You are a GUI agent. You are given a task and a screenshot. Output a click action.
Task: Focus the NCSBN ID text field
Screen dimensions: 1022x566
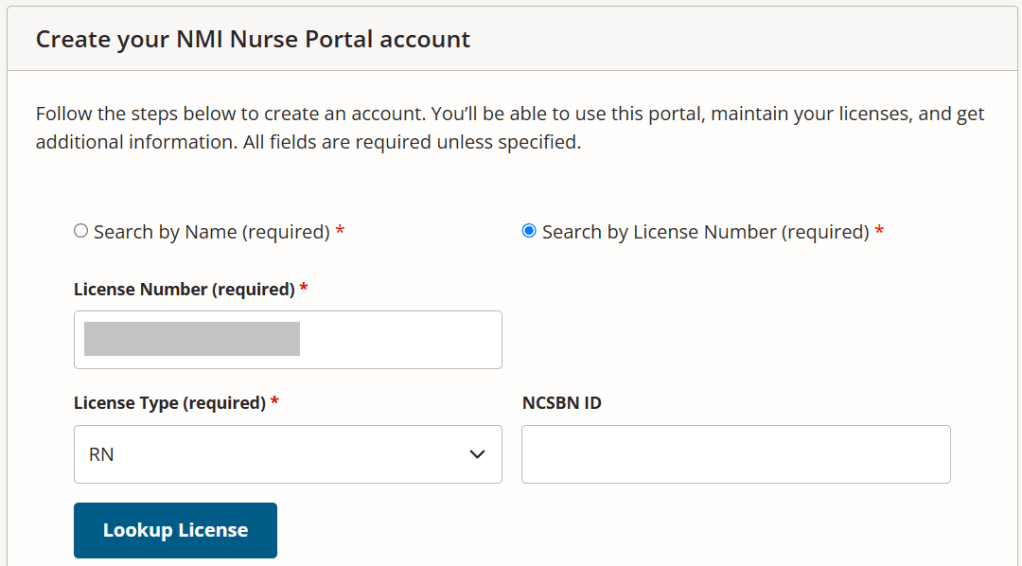coord(735,455)
